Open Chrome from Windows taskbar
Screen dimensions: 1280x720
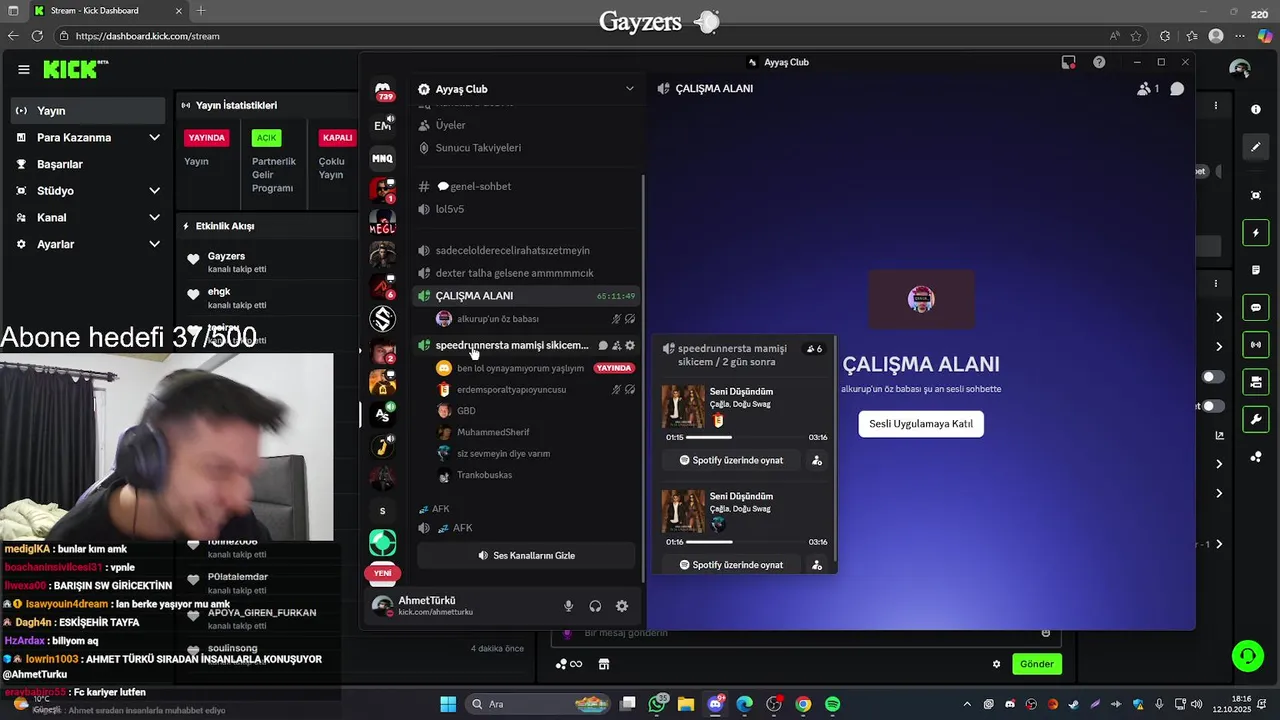tap(803, 704)
